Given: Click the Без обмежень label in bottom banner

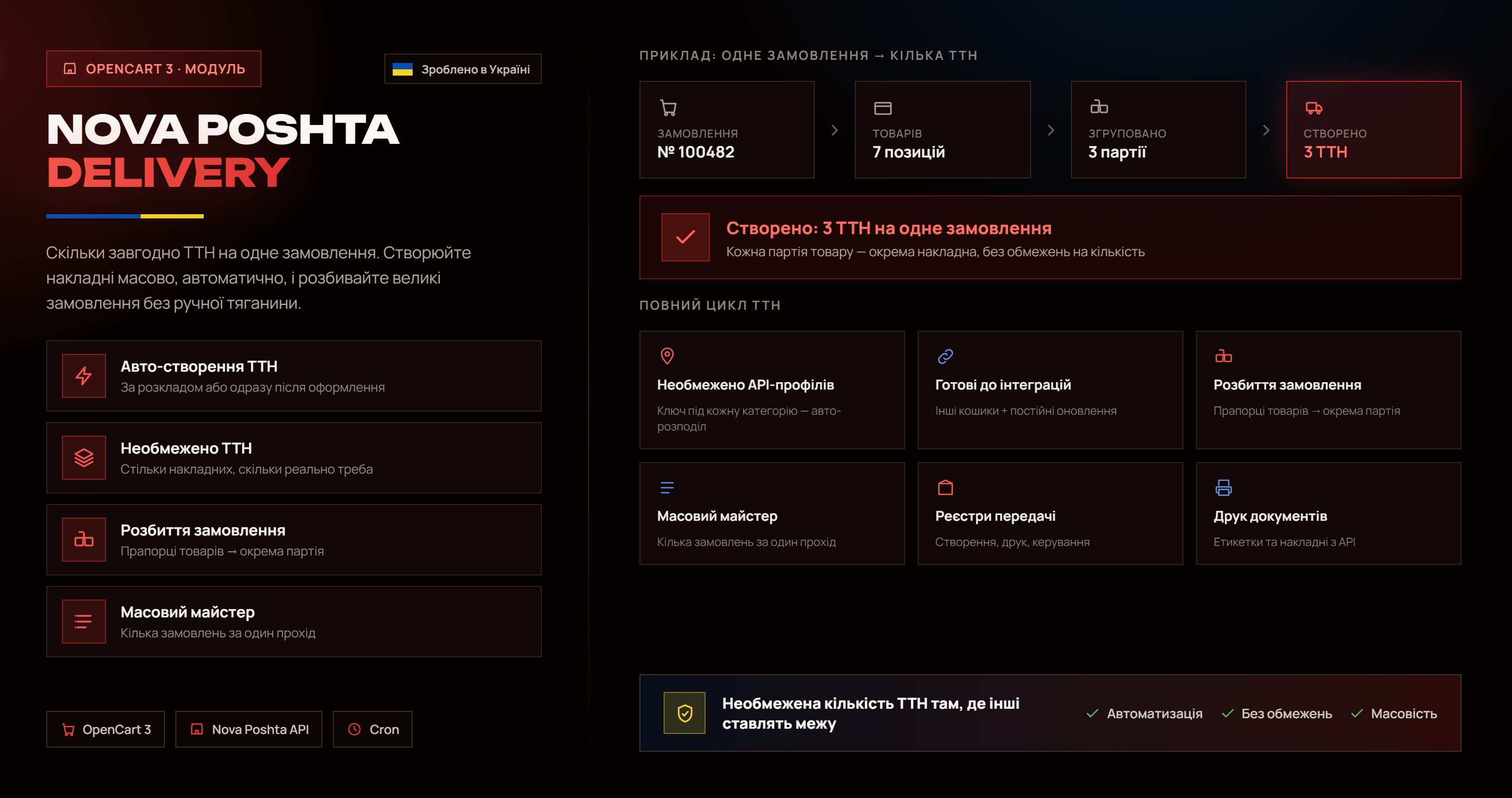Looking at the screenshot, I should tap(1287, 713).
